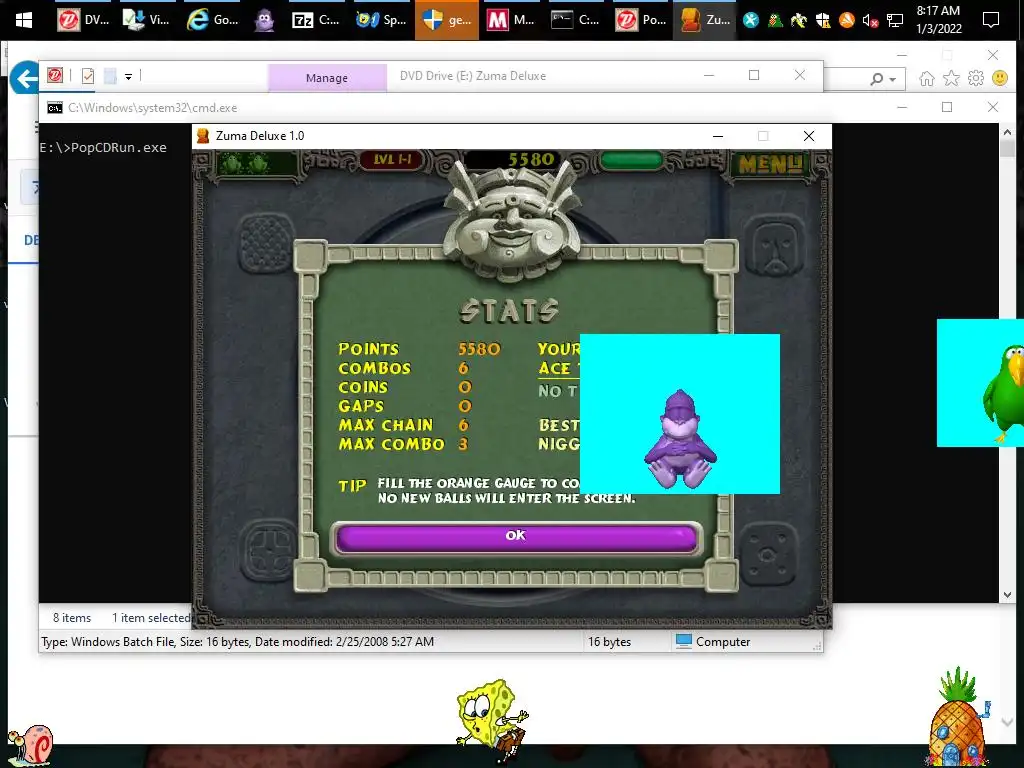
Task: Open the Windows Security shield tray icon
Action: [x=823, y=21]
